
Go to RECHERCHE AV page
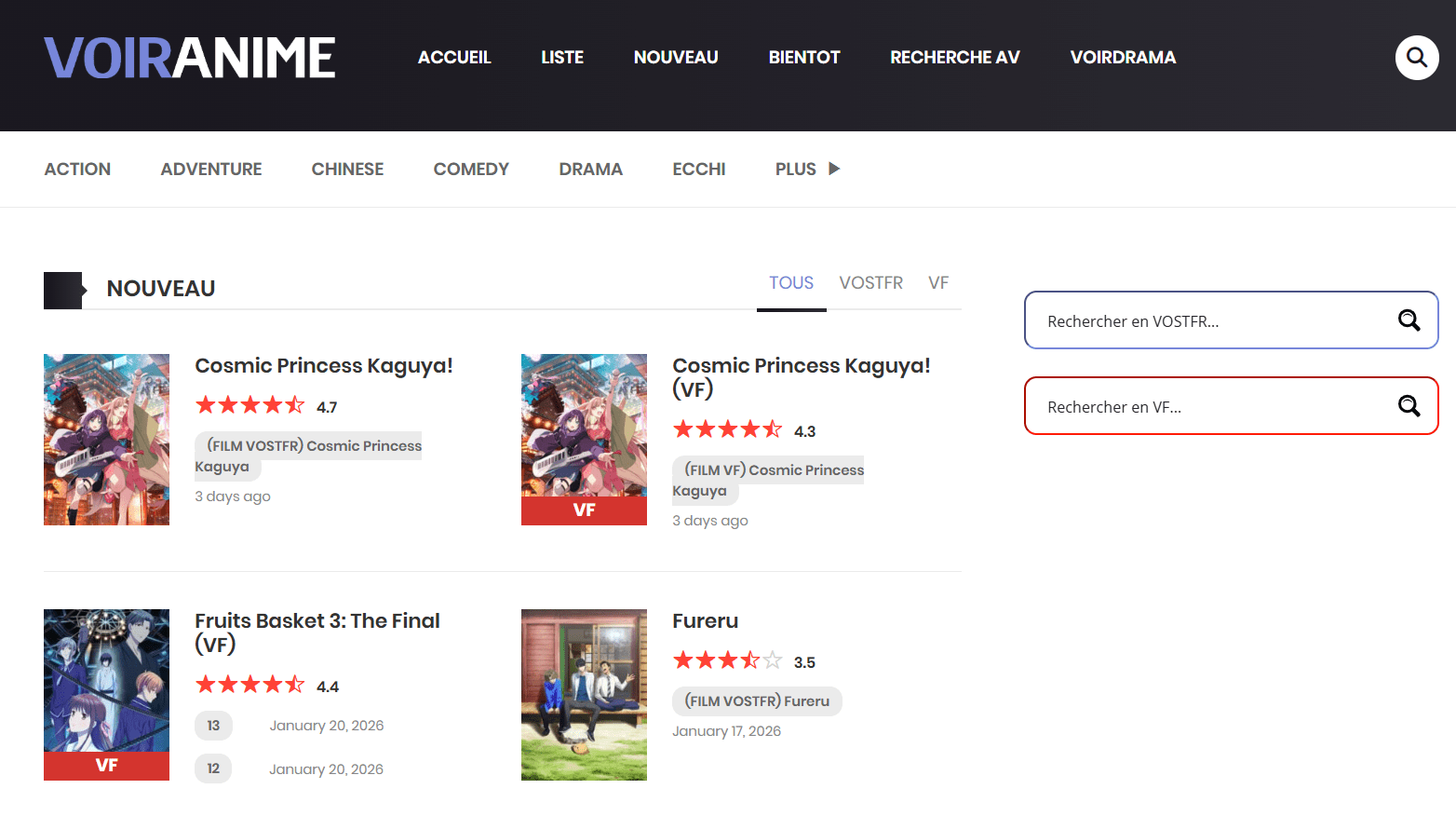(954, 58)
